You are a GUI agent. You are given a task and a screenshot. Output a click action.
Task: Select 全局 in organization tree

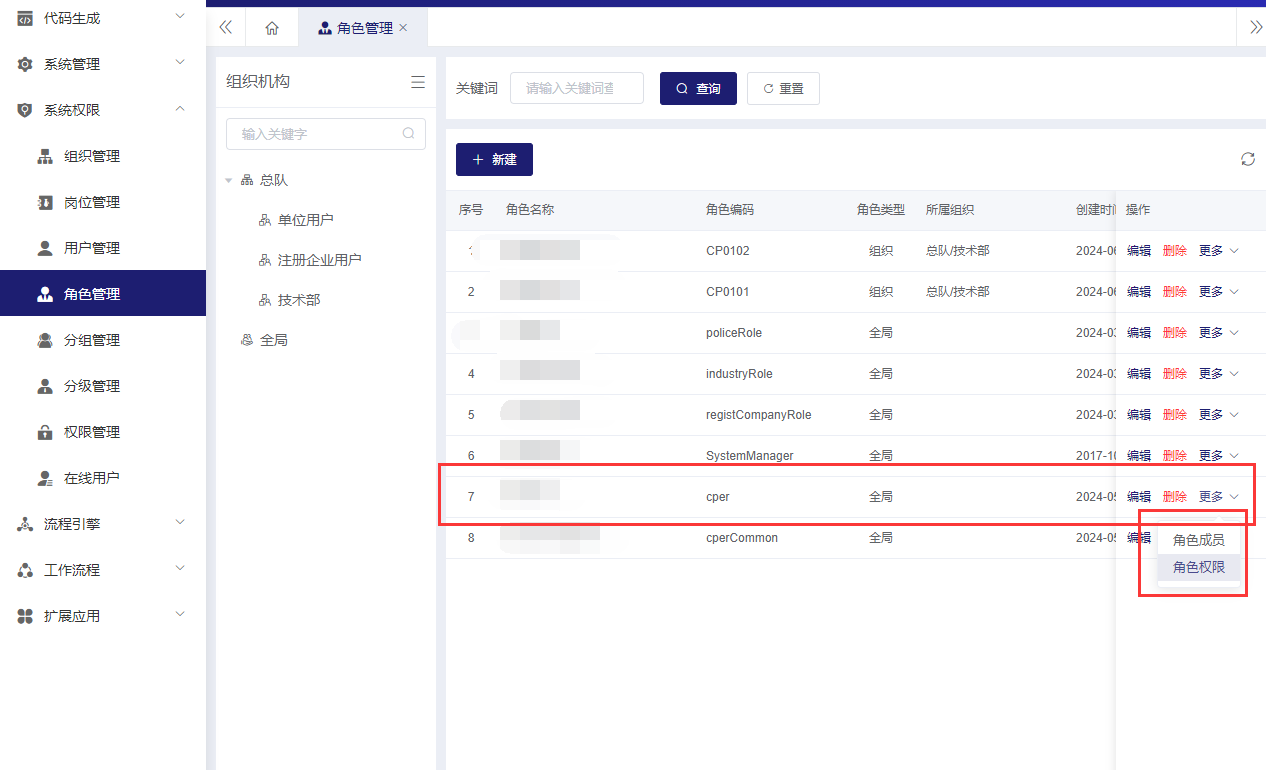pyautogui.click(x=273, y=340)
